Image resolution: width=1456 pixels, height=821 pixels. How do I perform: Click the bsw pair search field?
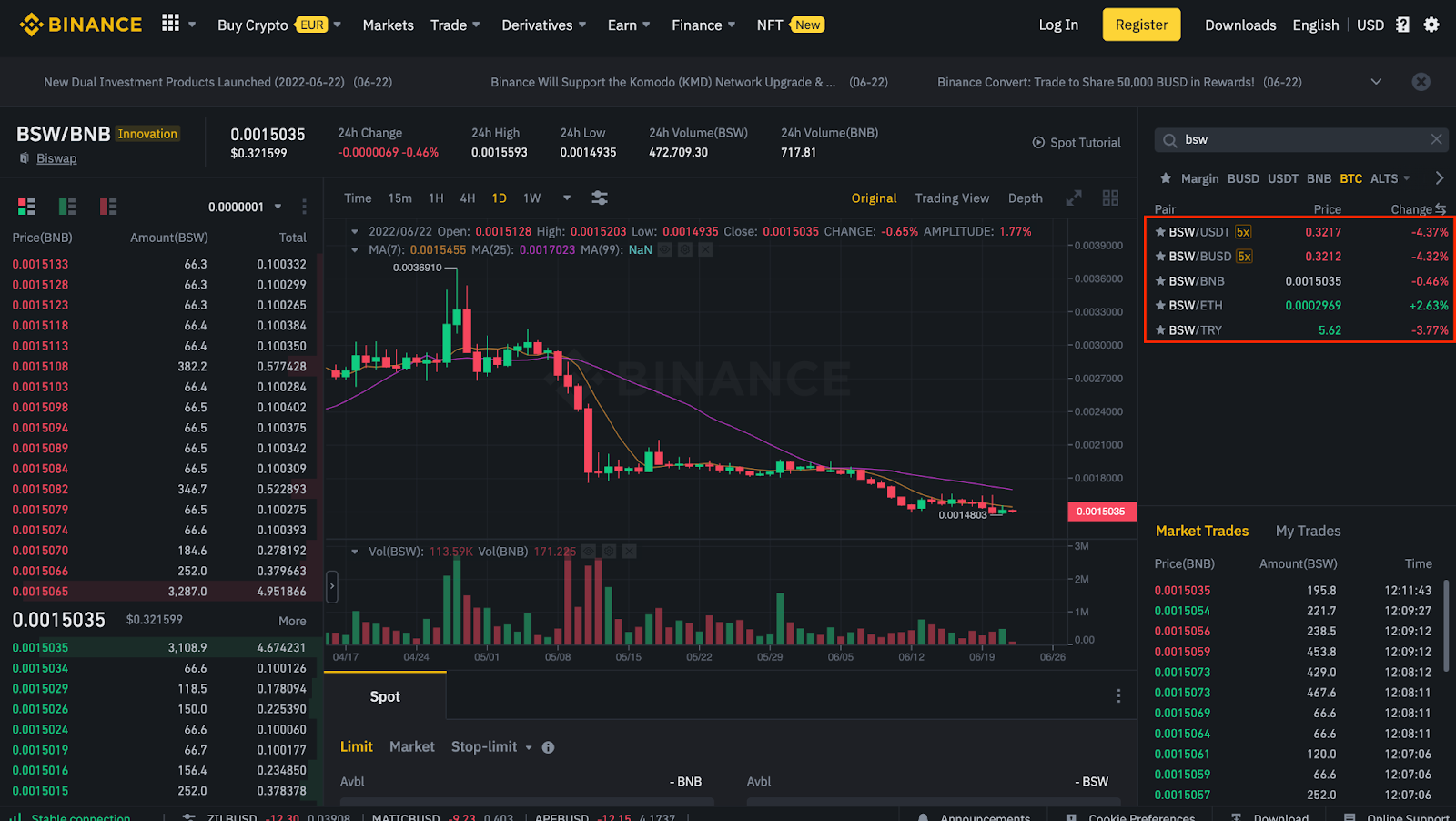coord(1301,139)
